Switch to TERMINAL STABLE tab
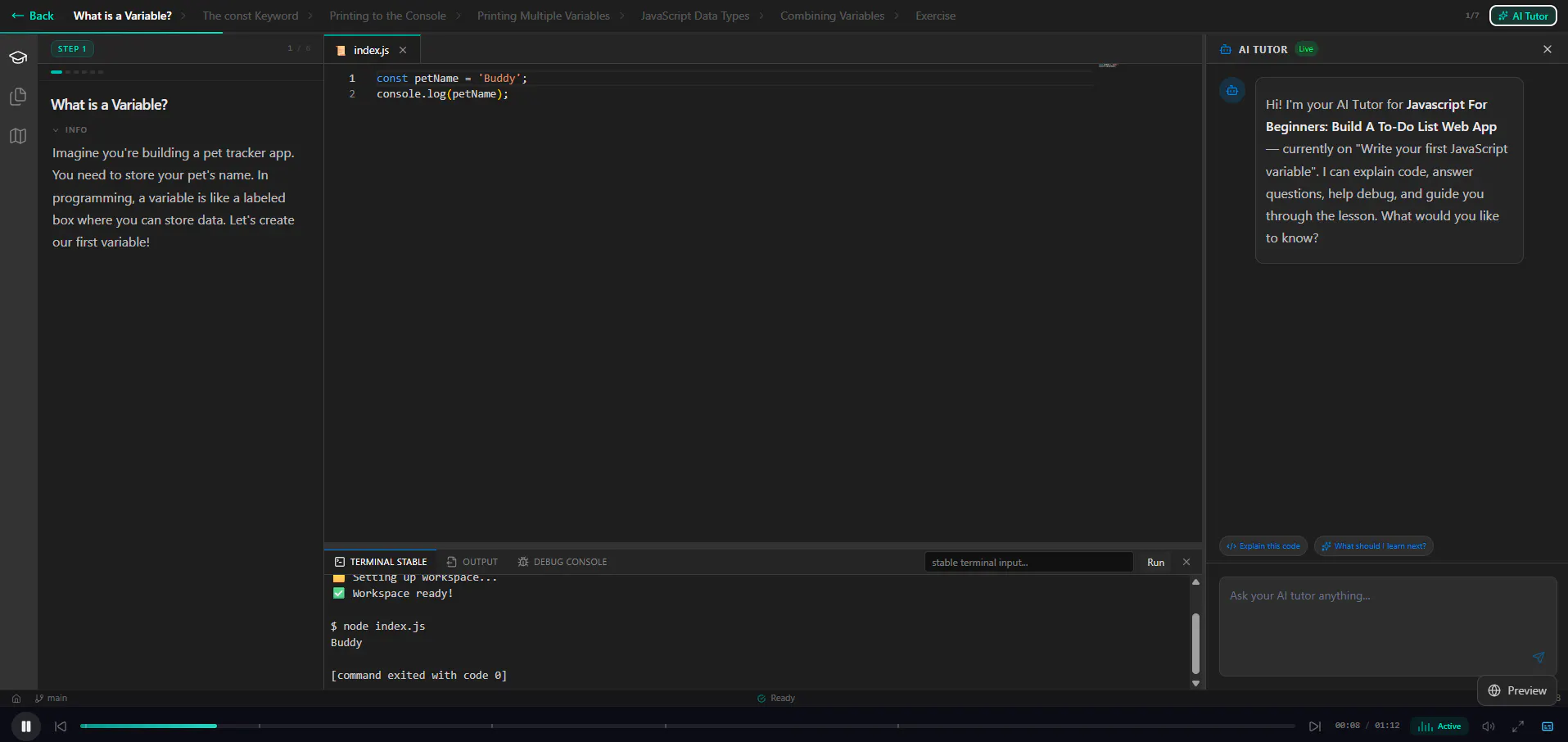 [x=381, y=562]
